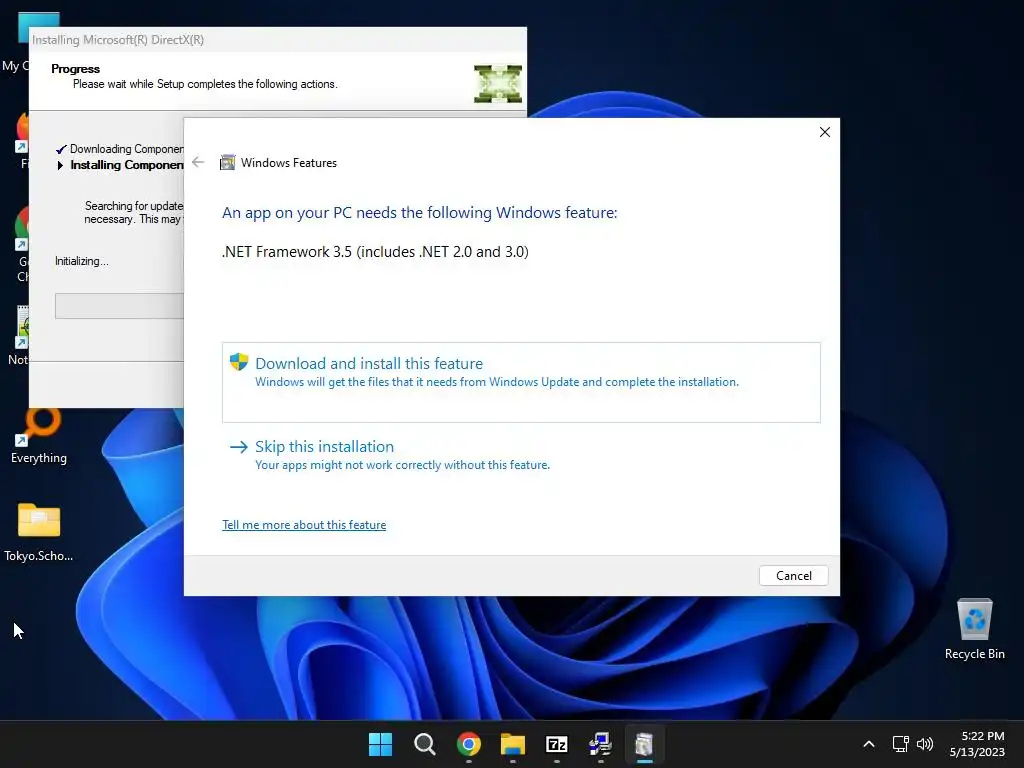The width and height of the screenshot is (1024, 768).
Task: Open the Windows Start menu
Action: click(380, 744)
